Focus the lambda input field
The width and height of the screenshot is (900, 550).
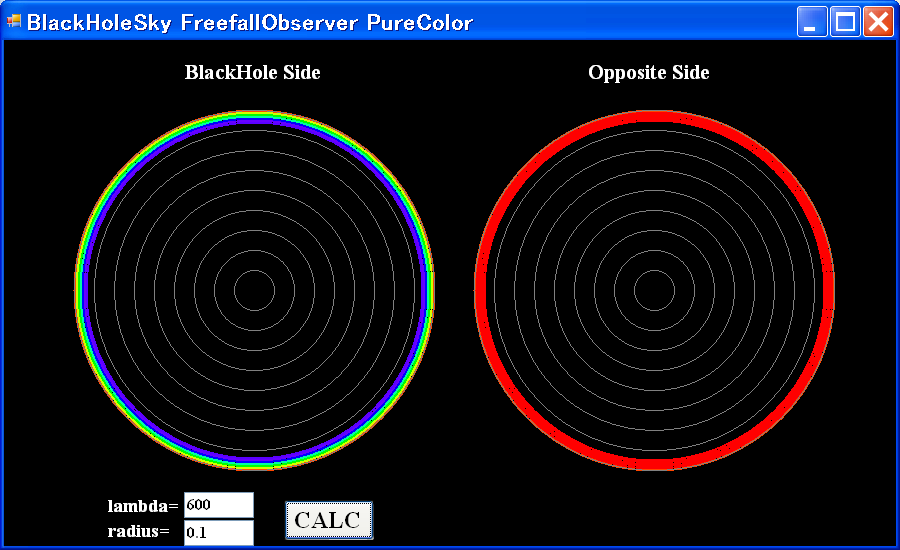pyautogui.click(x=218, y=505)
